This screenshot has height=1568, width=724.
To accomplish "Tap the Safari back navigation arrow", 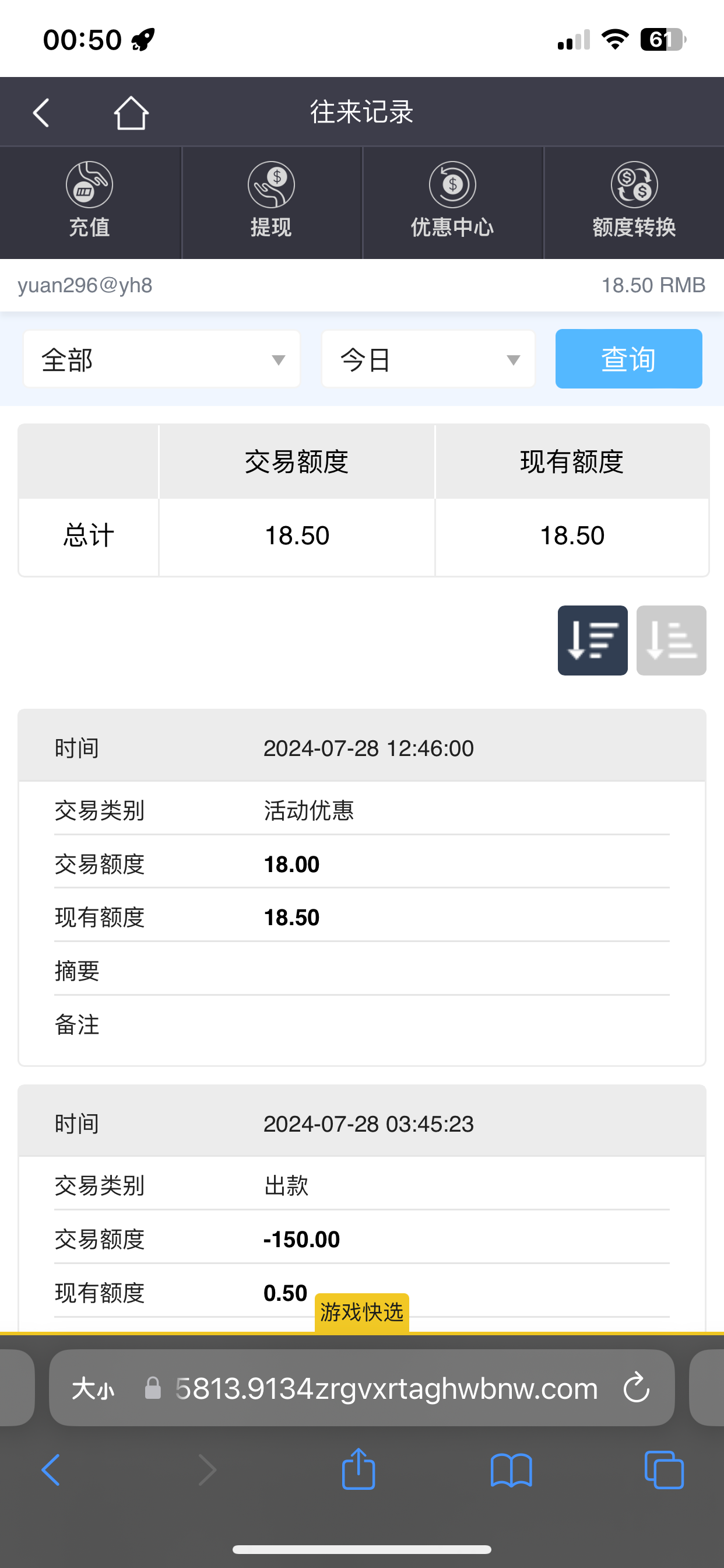I will [51, 1469].
